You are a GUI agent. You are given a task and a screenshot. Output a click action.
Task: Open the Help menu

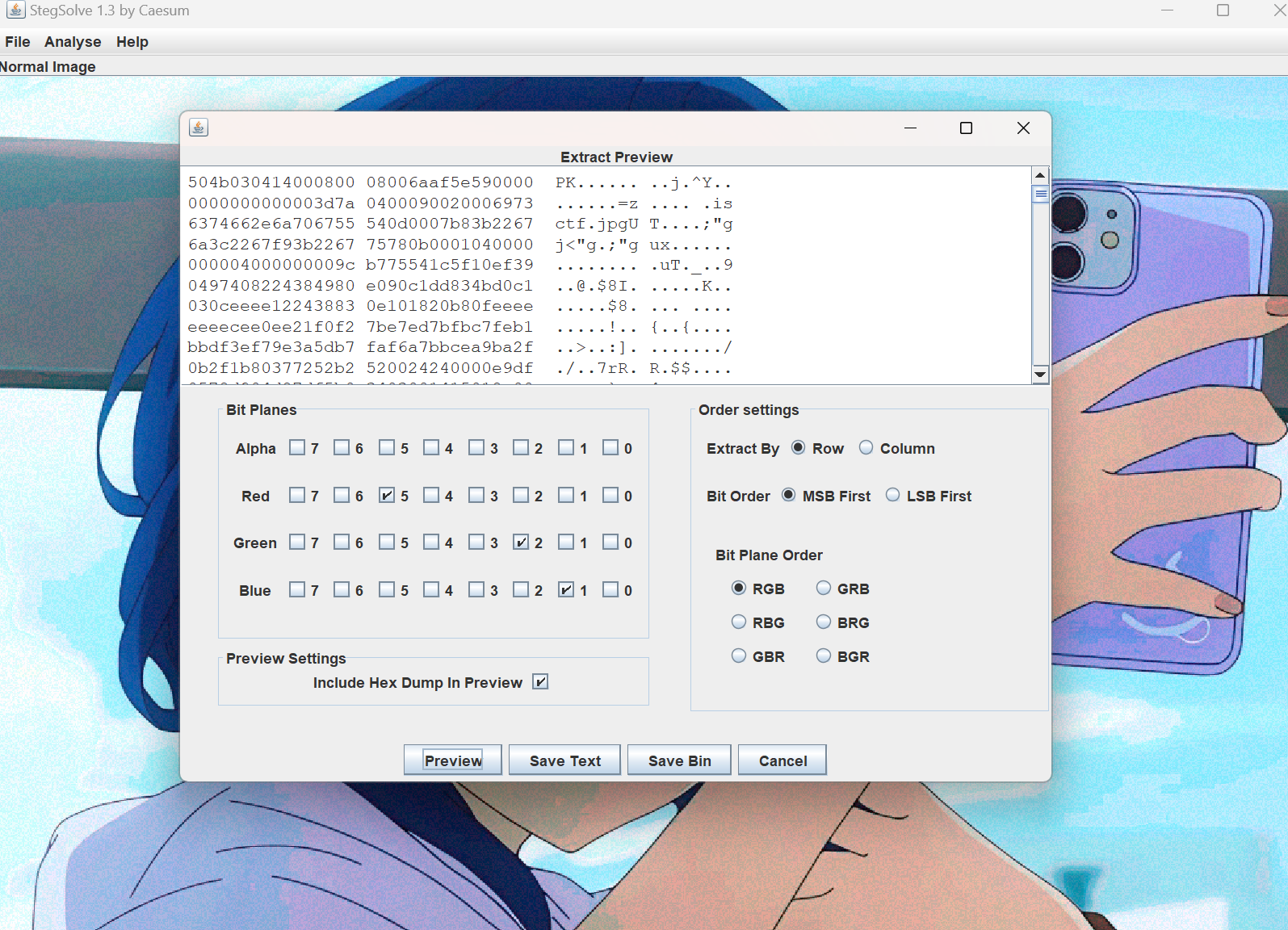pos(132,42)
